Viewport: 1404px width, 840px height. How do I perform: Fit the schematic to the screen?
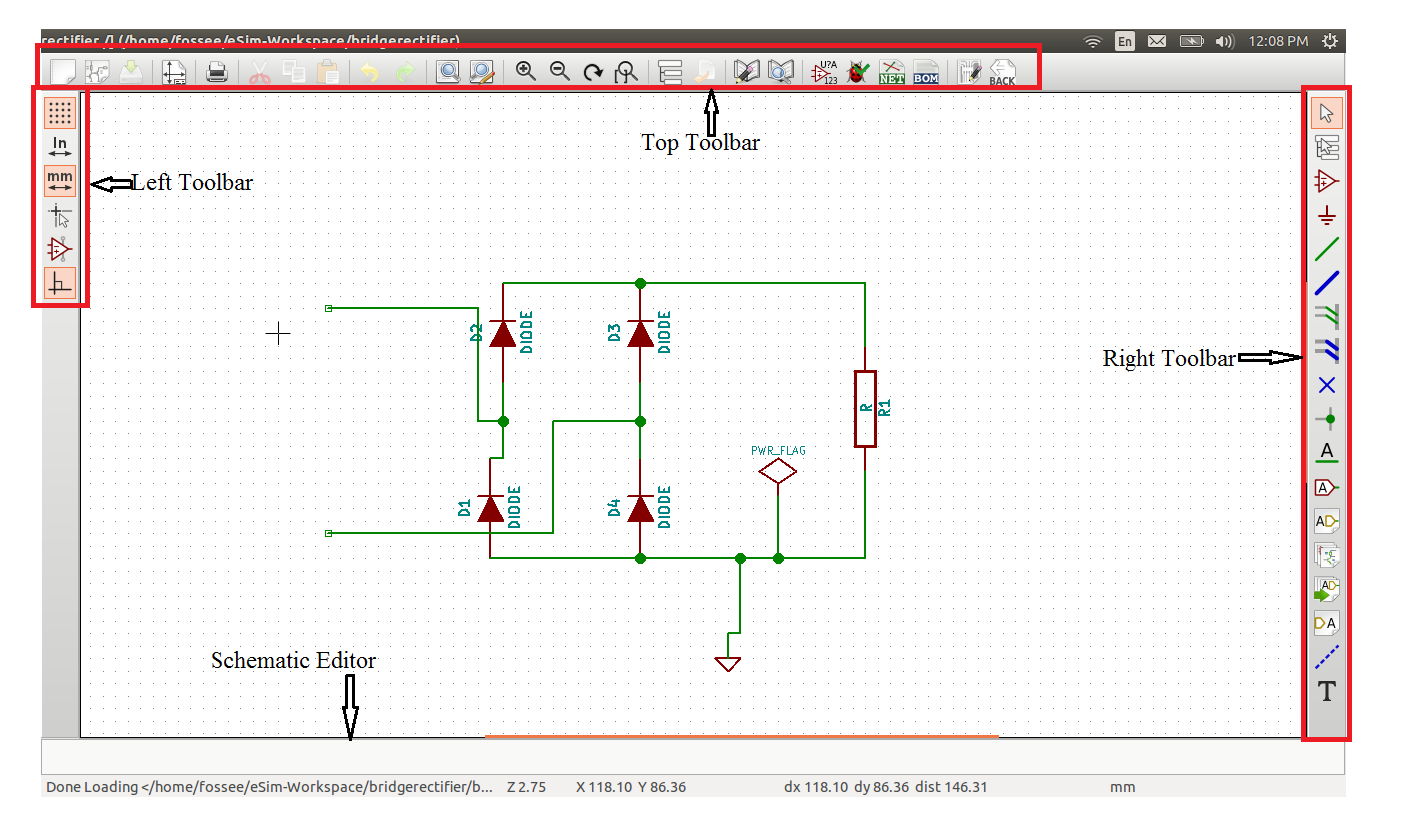point(627,71)
